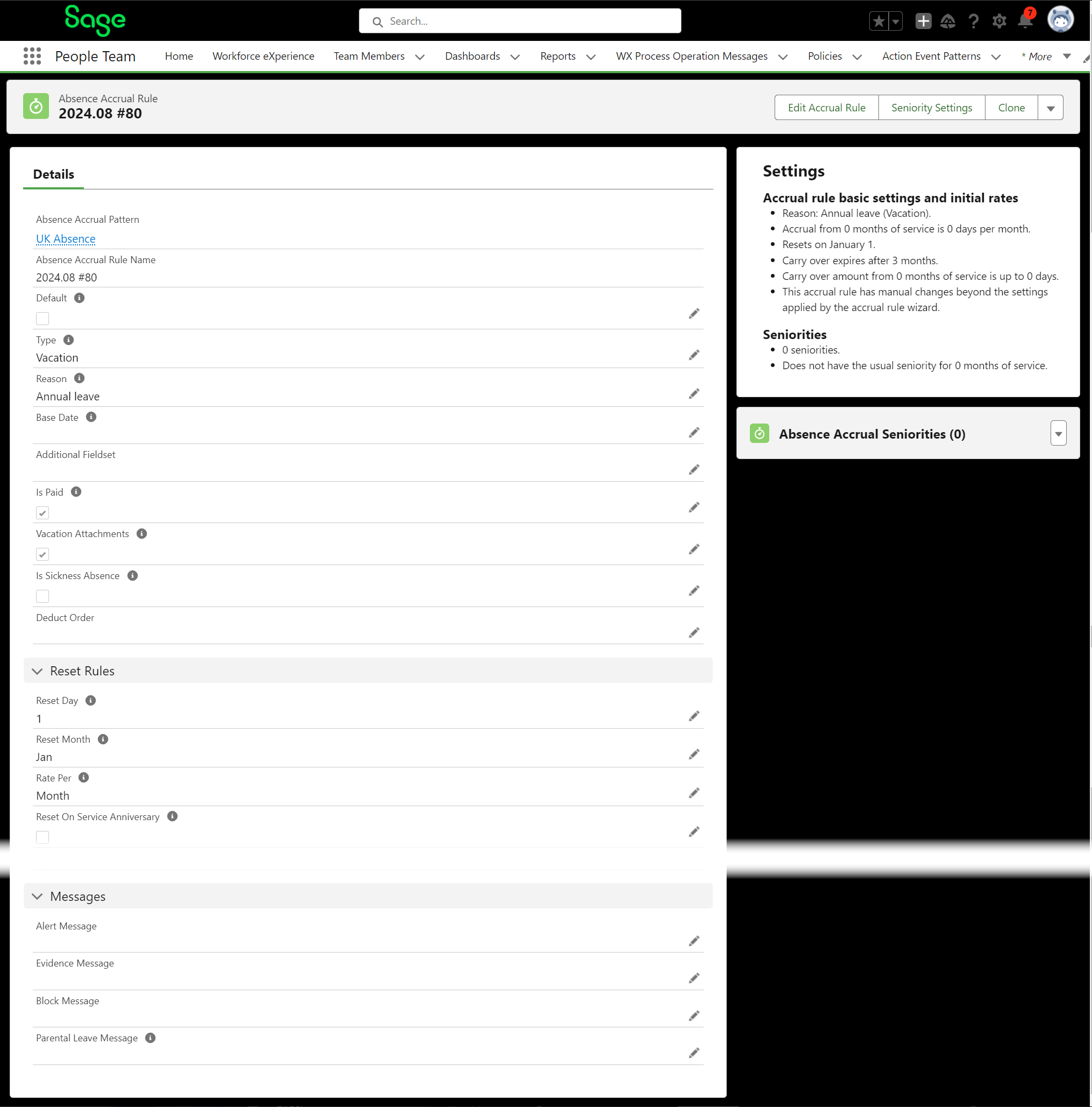Collapse the Reset Rules section
Viewport: 1092px width, 1107px height.
[37, 671]
